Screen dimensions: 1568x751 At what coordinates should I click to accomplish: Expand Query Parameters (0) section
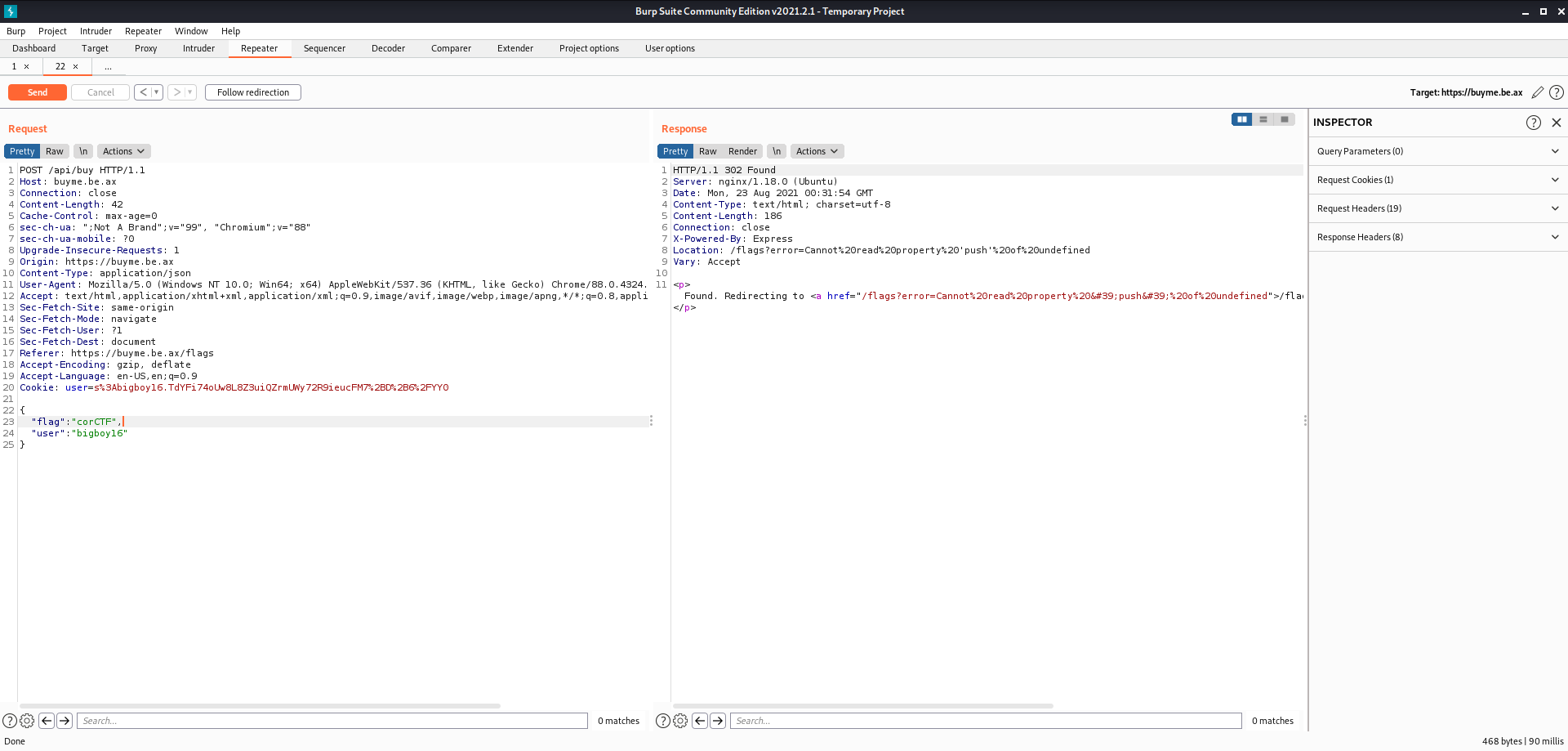[1438, 151]
